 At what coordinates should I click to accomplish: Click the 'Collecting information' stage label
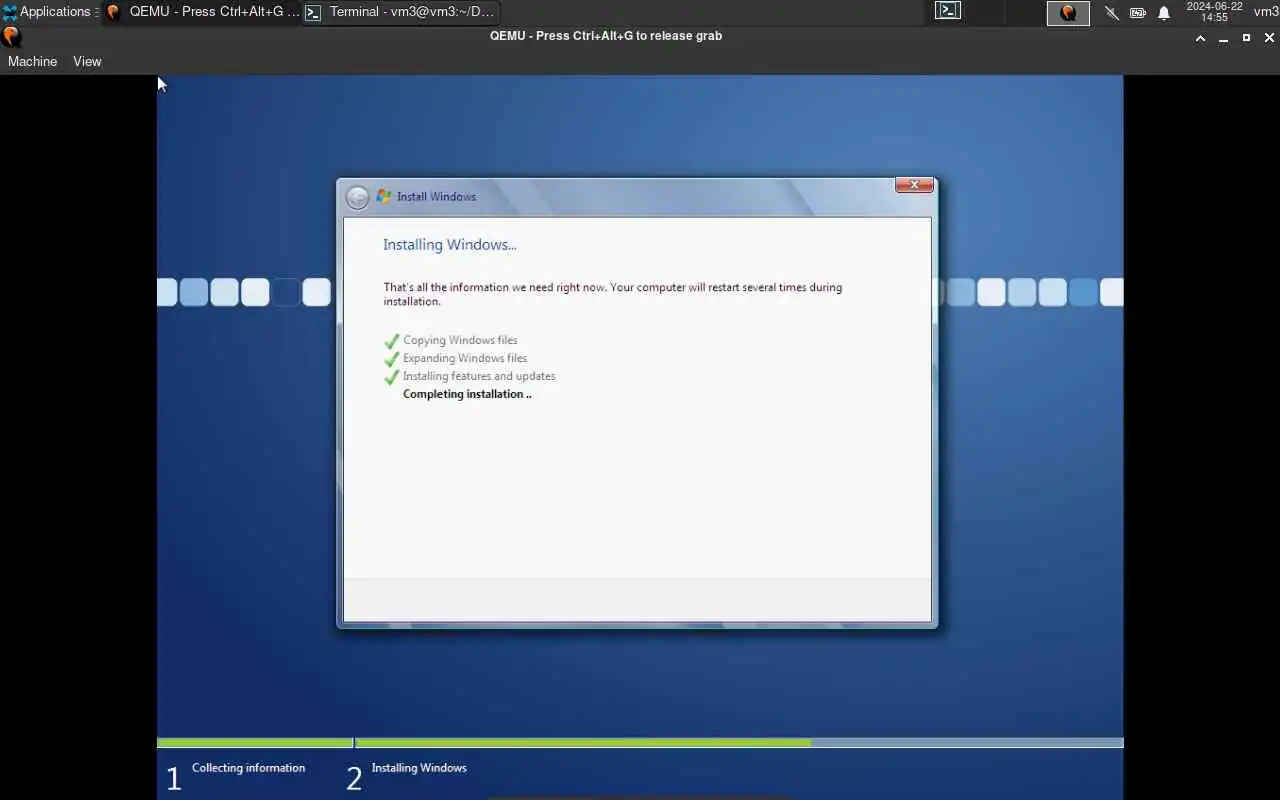[x=248, y=768]
